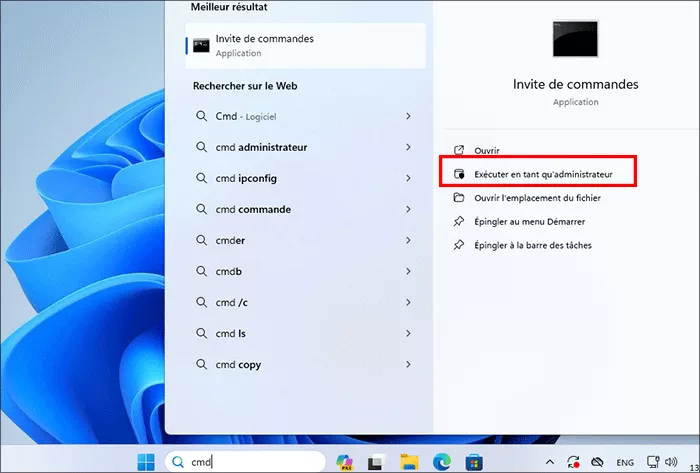The image size is (700, 473).
Task: Expand the cmd /c suggestion arrow
Action: (x=408, y=302)
